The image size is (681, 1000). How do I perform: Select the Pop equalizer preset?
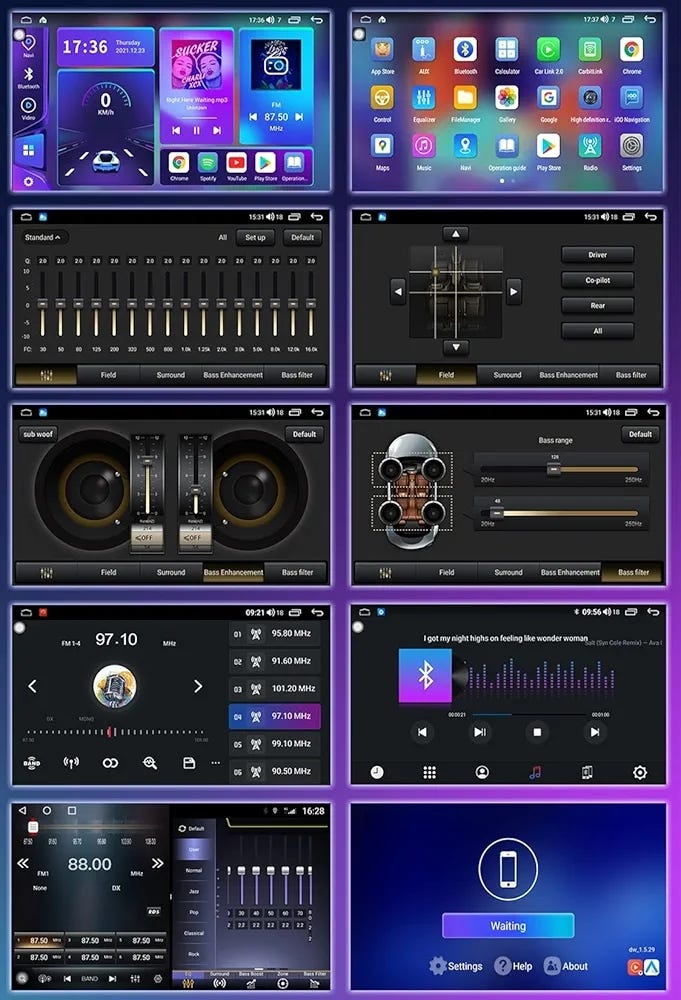pyautogui.click(x=194, y=912)
